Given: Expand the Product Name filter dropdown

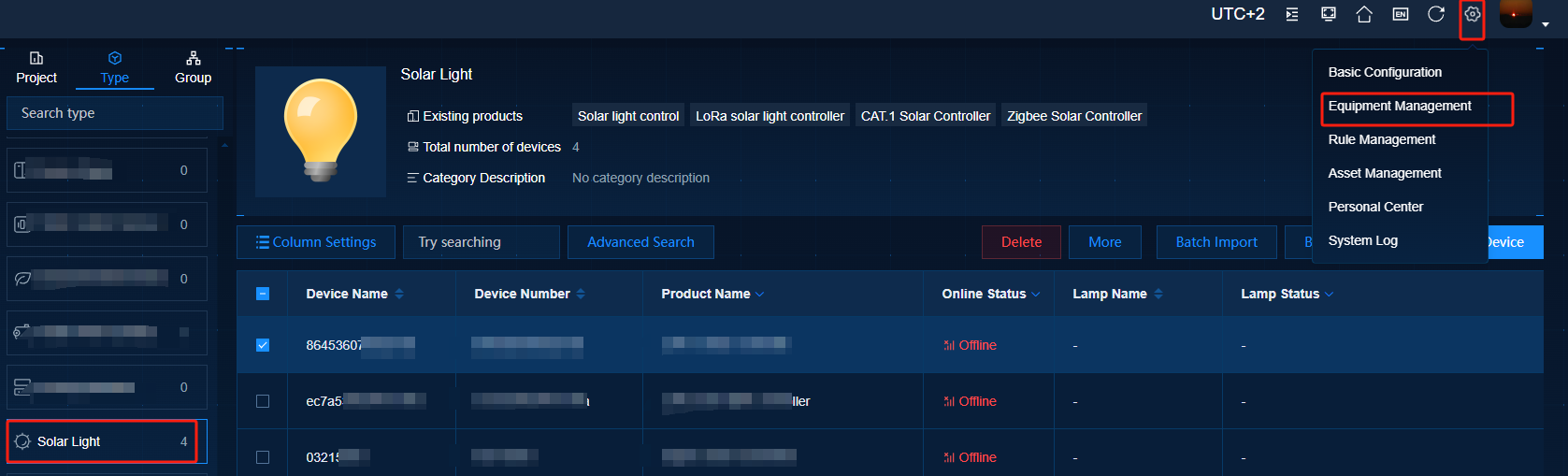Looking at the screenshot, I should tap(760, 295).
